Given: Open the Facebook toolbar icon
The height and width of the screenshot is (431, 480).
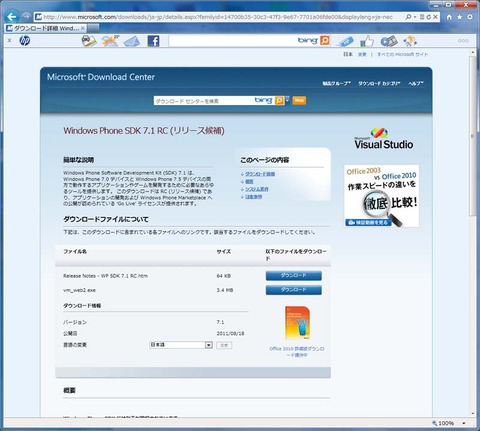Looking at the screenshot, I should (x=153, y=41).
